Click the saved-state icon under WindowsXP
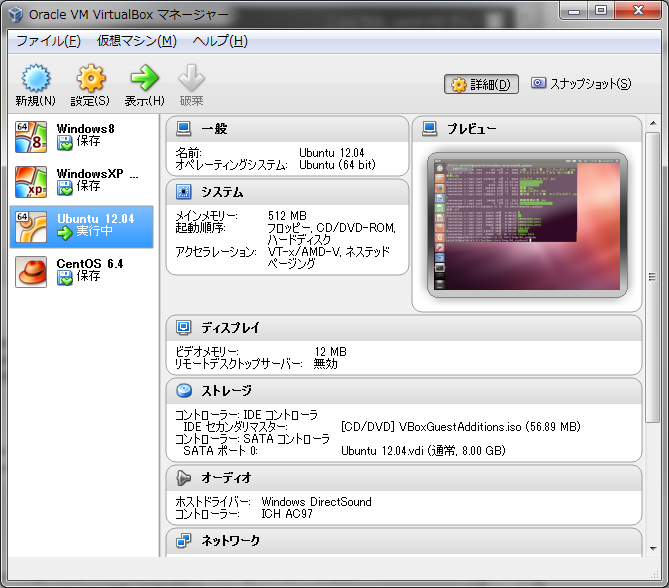Screen dimensions: 669x588 point(65,188)
